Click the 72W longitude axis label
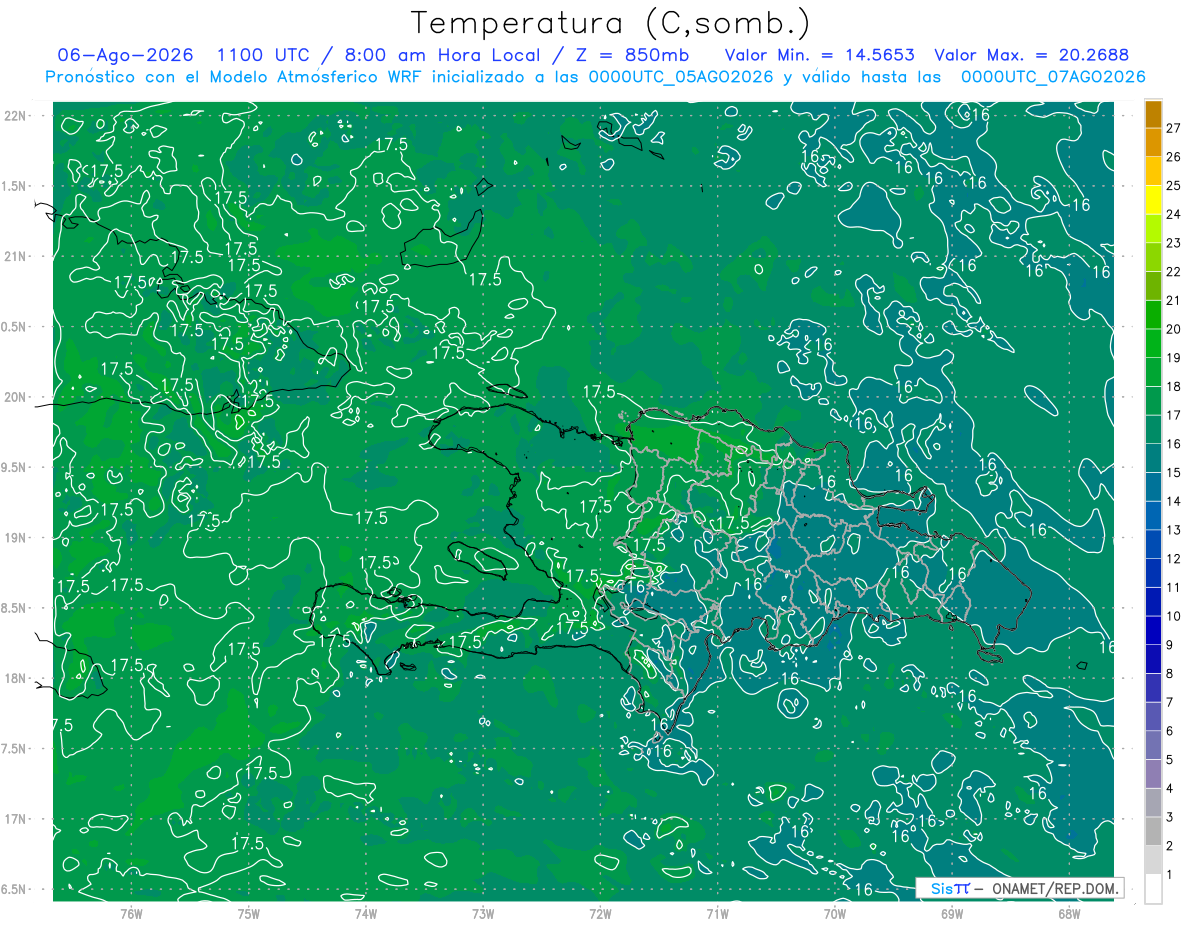1200x927 pixels. [600, 913]
